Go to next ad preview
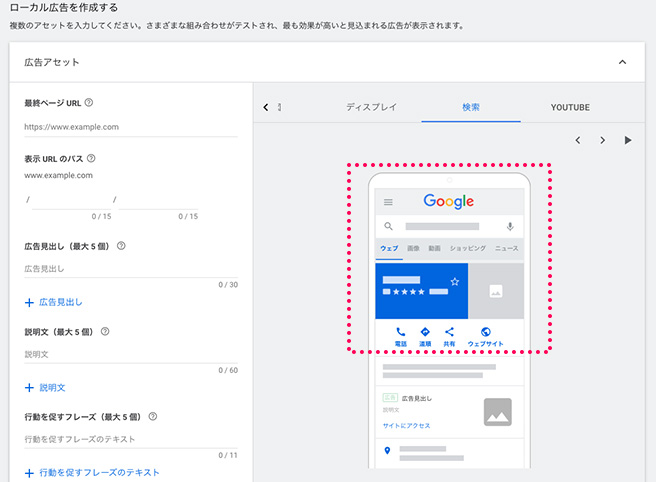The image size is (656, 482). (x=602, y=141)
